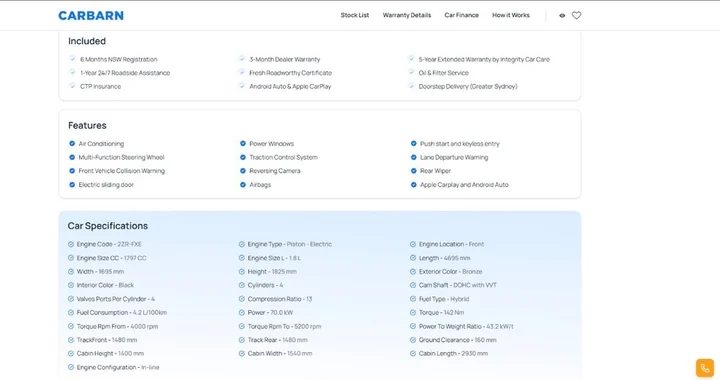720x380 pixels.
Task: Click blue check beside Push start and keyless entry
Action: tap(414, 144)
